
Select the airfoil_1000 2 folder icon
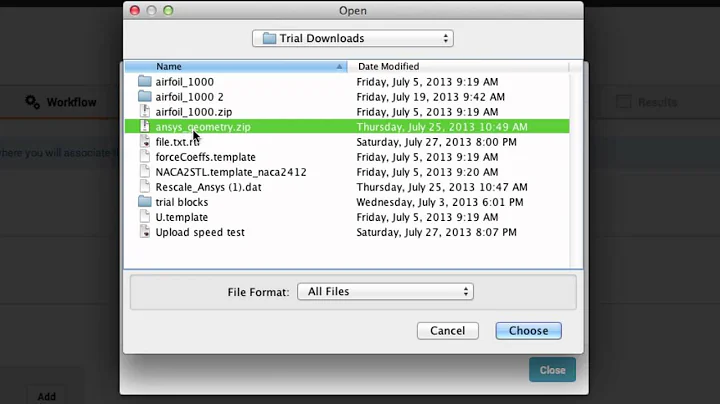[x=145, y=96]
